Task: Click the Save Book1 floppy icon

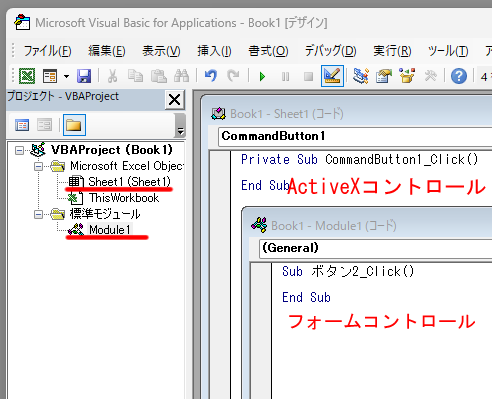Action: click(x=84, y=76)
